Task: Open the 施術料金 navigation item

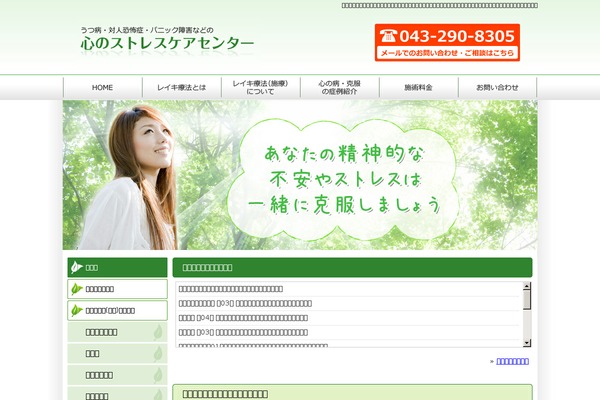Action: (419, 87)
